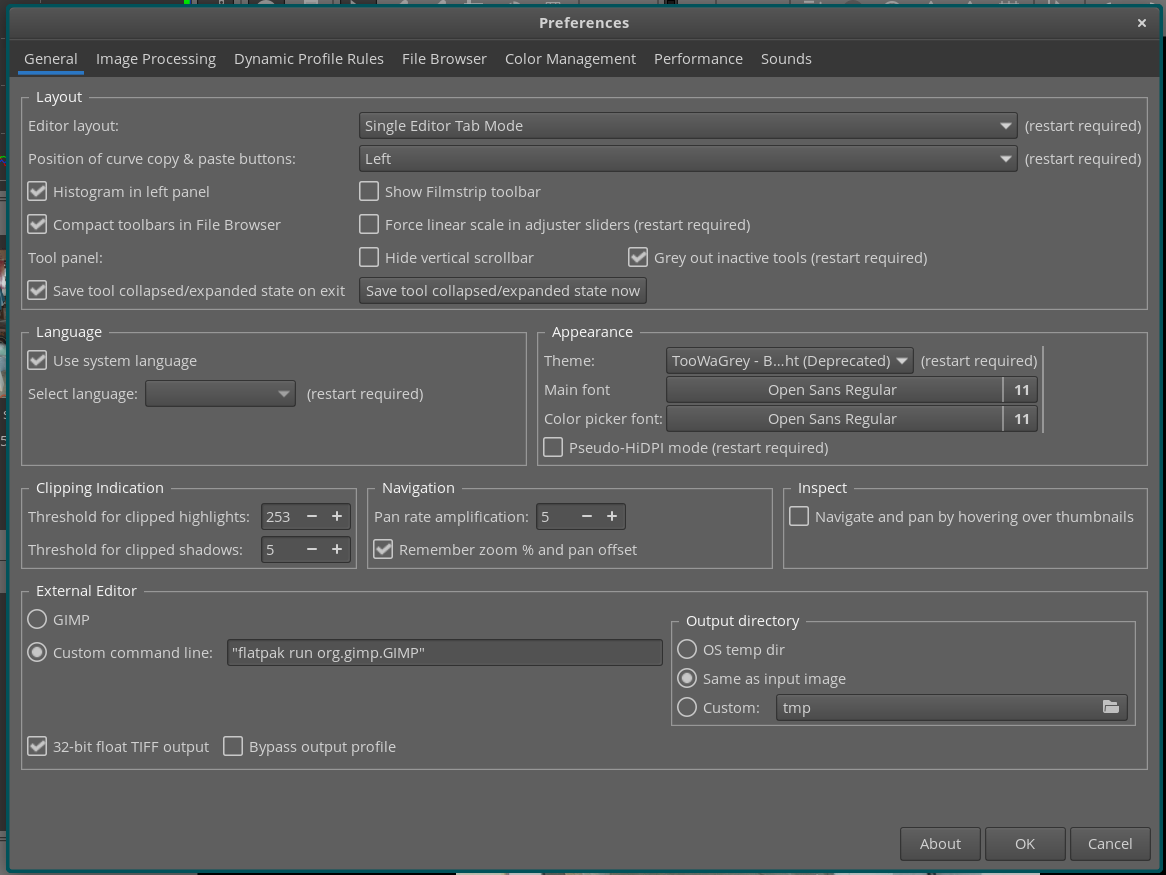Viewport: 1166px width, 875px height.
Task: Disable Histogram in left panel
Action: pos(38,192)
